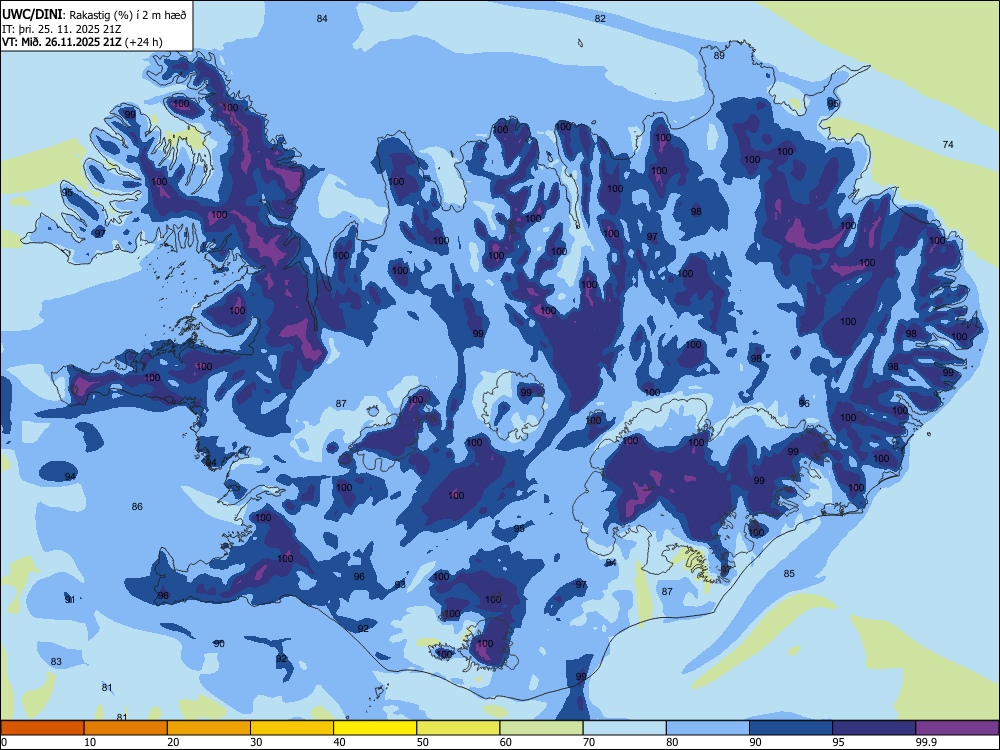Pick the 50–60 pale yellow legend swatch

click(x=458, y=728)
